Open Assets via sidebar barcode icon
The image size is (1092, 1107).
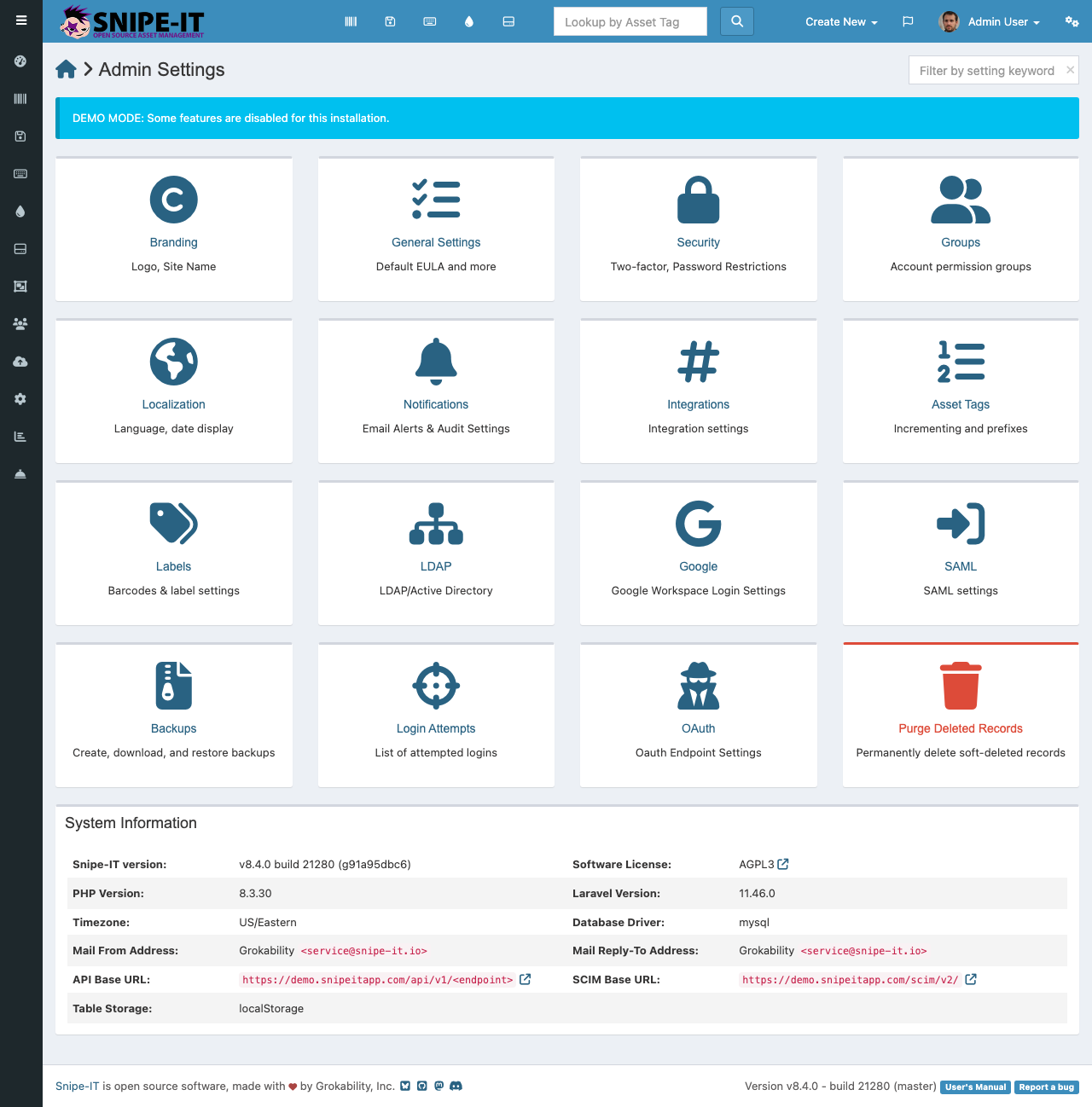[x=20, y=99]
